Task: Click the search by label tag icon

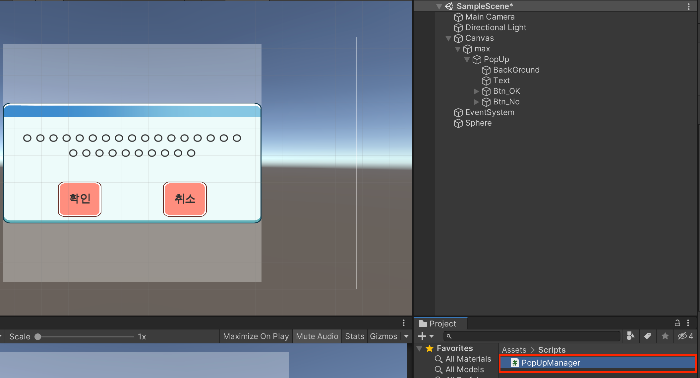Action: pyautogui.click(x=648, y=336)
